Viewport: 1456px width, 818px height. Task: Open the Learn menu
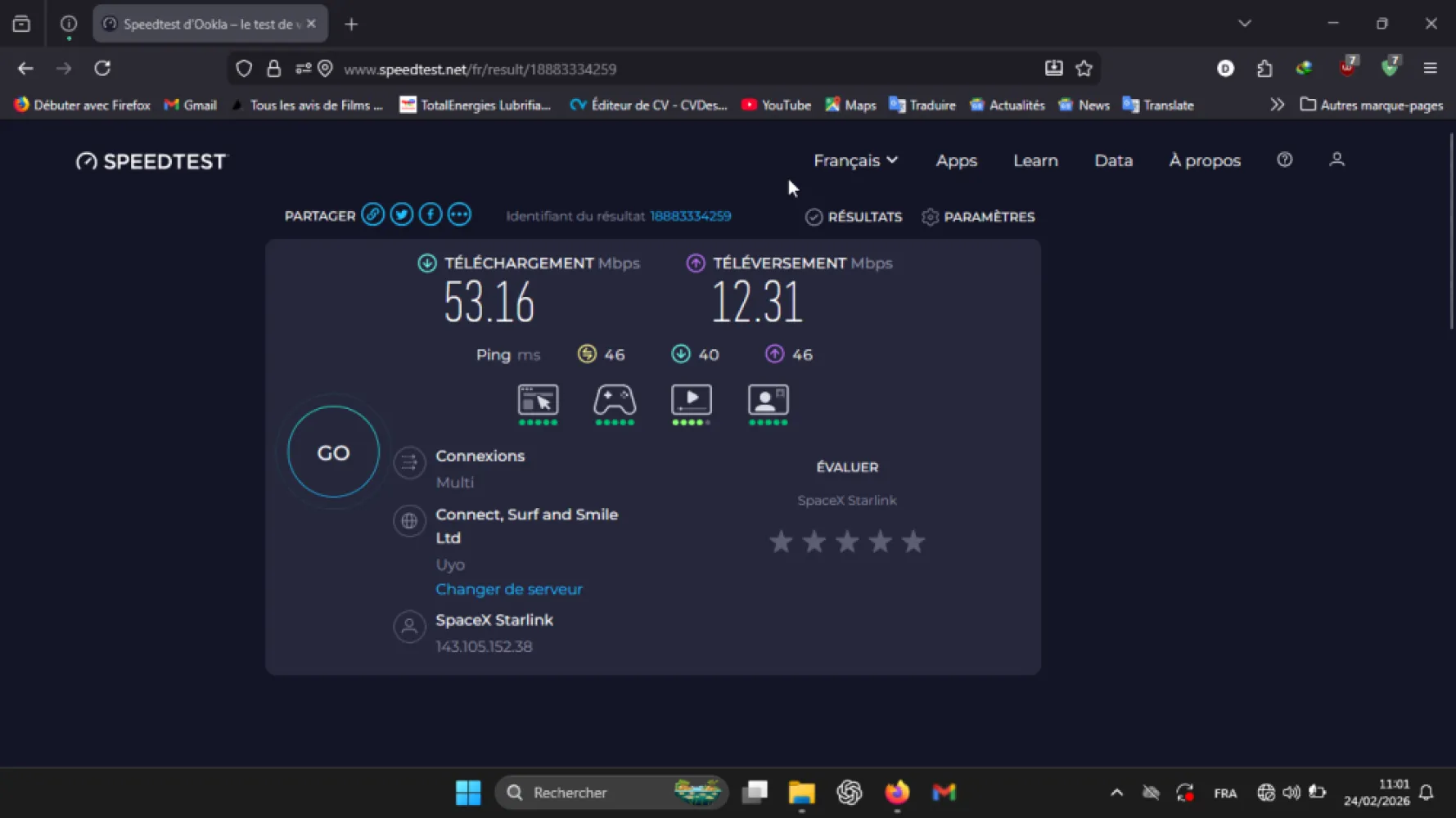pos(1035,160)
